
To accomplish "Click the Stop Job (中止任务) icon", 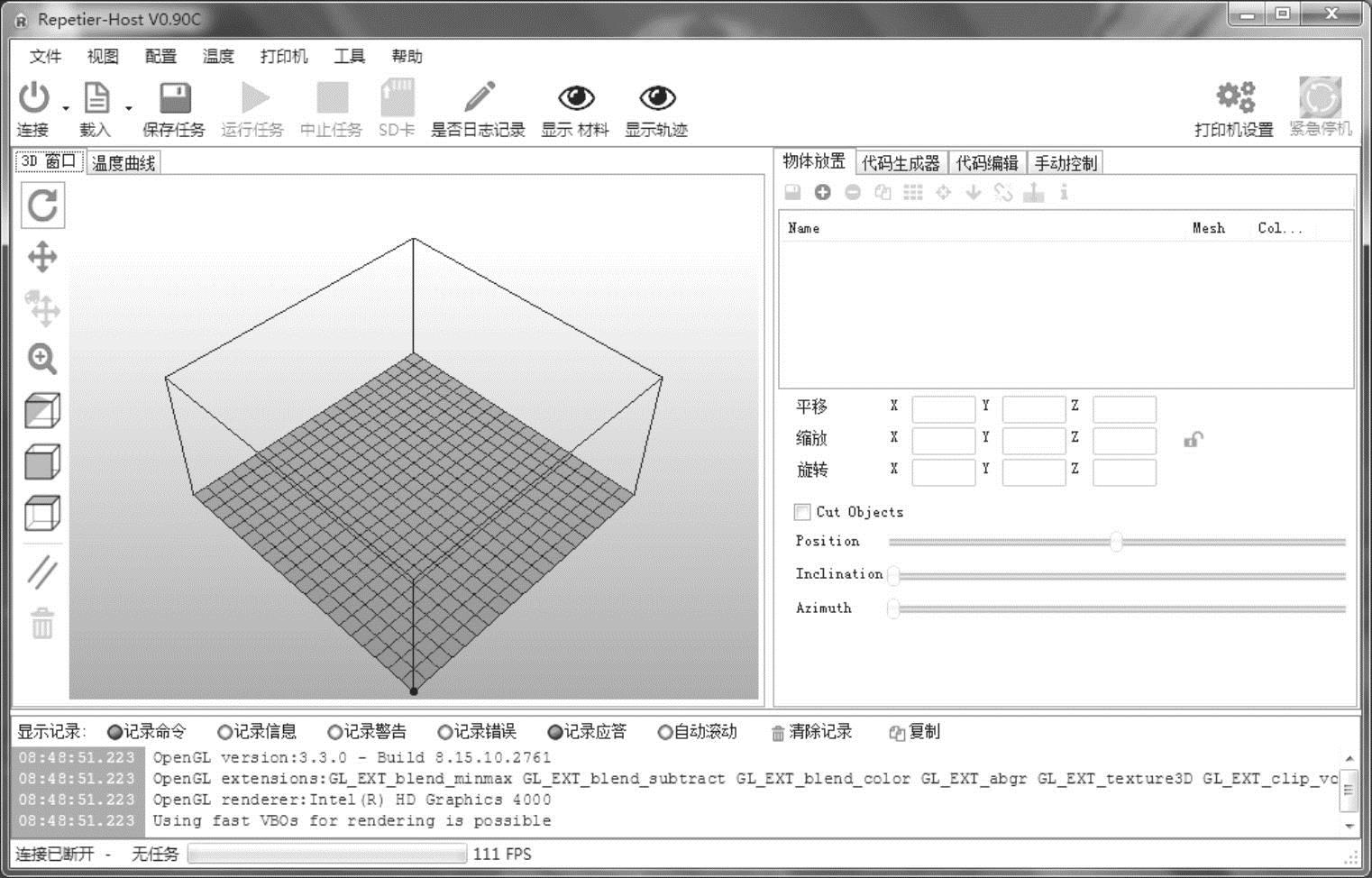I will pyautogui.click(x=332, y=97).
